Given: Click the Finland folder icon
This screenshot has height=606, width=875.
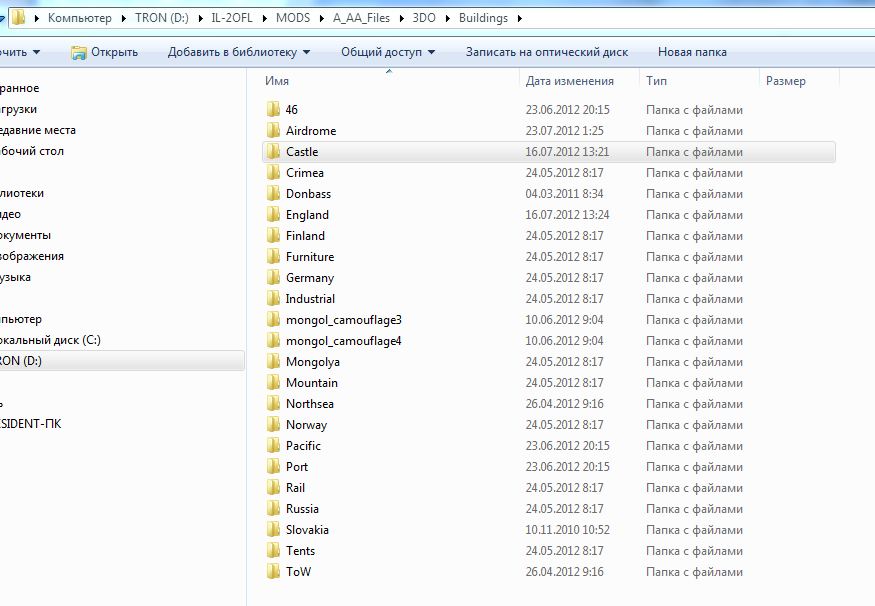Looking at the screenshot, I should [273, 235].
